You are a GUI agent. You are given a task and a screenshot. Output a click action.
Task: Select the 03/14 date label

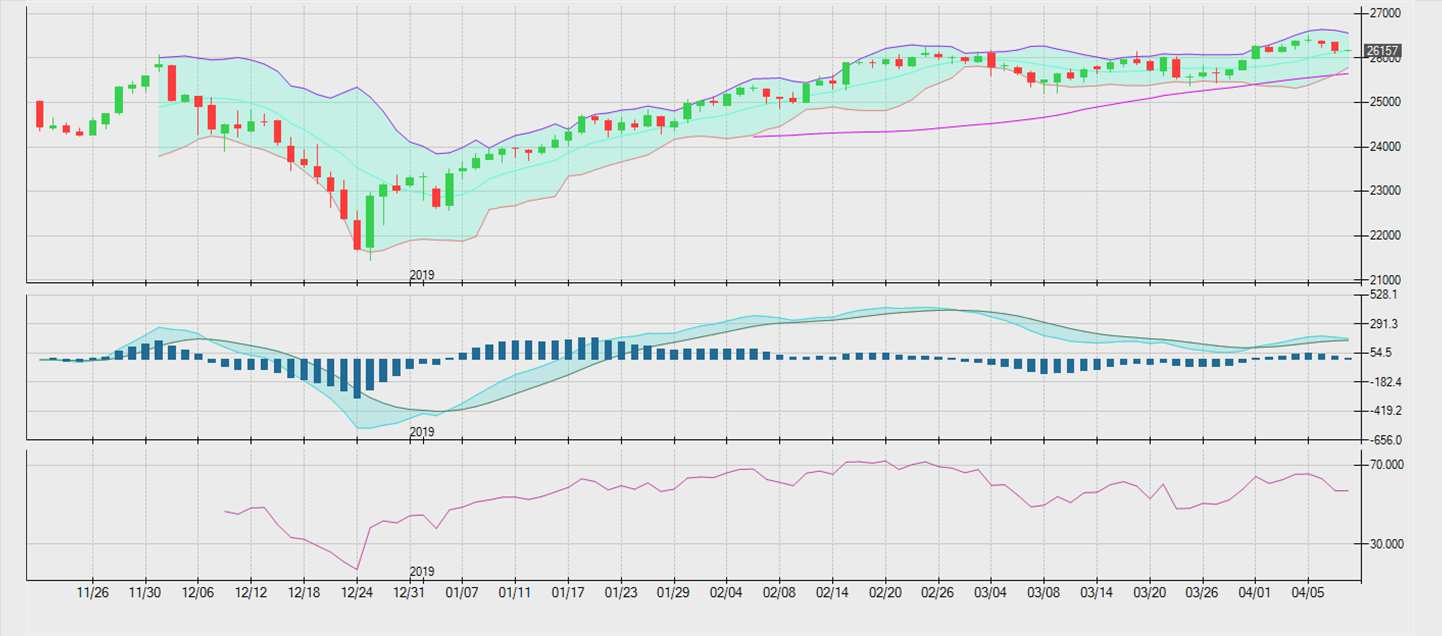pyautogui.click(x=1097, y=591)
